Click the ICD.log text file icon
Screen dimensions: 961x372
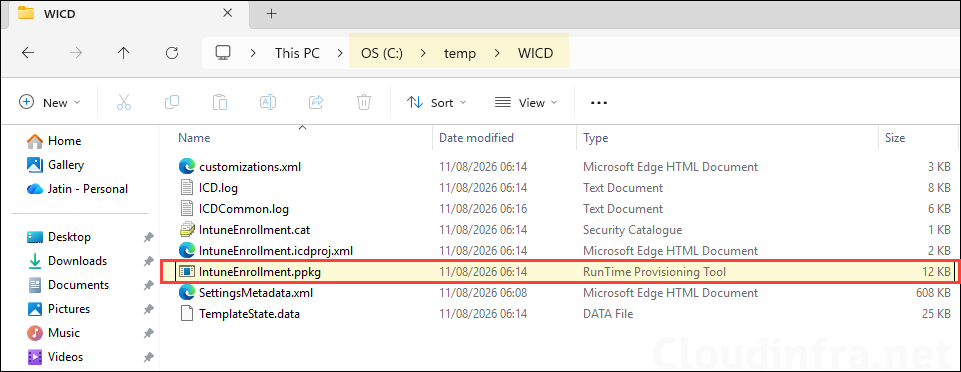[186, 188]
